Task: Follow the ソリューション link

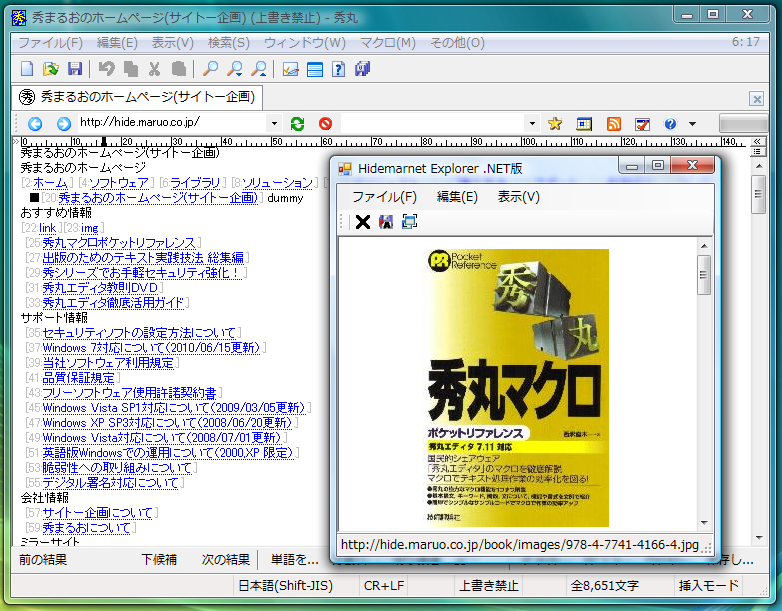Action: [278, 183]
